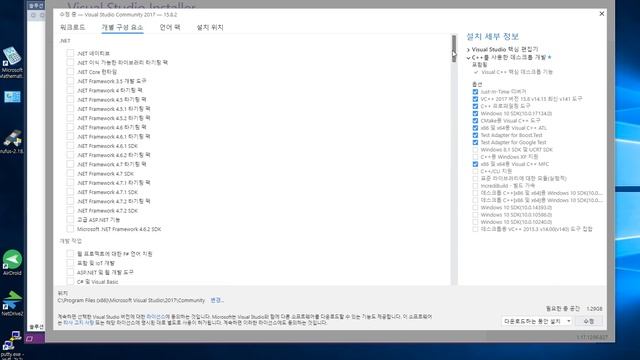This screenshot has height=360, width=640.
Task: Check Windows 10 SDK (10.0.14393.0) option
Action: coord(475,207)
